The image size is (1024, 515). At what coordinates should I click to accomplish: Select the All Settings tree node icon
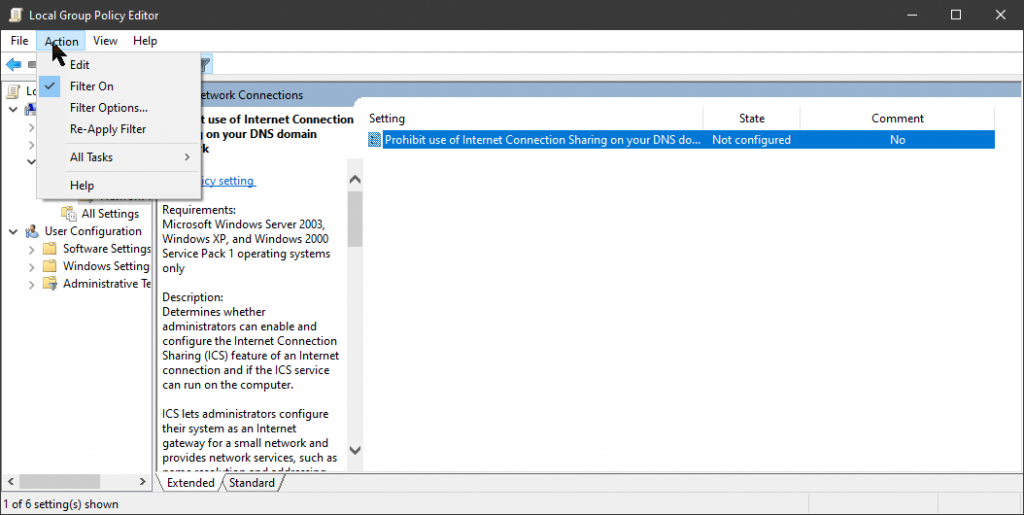click(68, 213)
